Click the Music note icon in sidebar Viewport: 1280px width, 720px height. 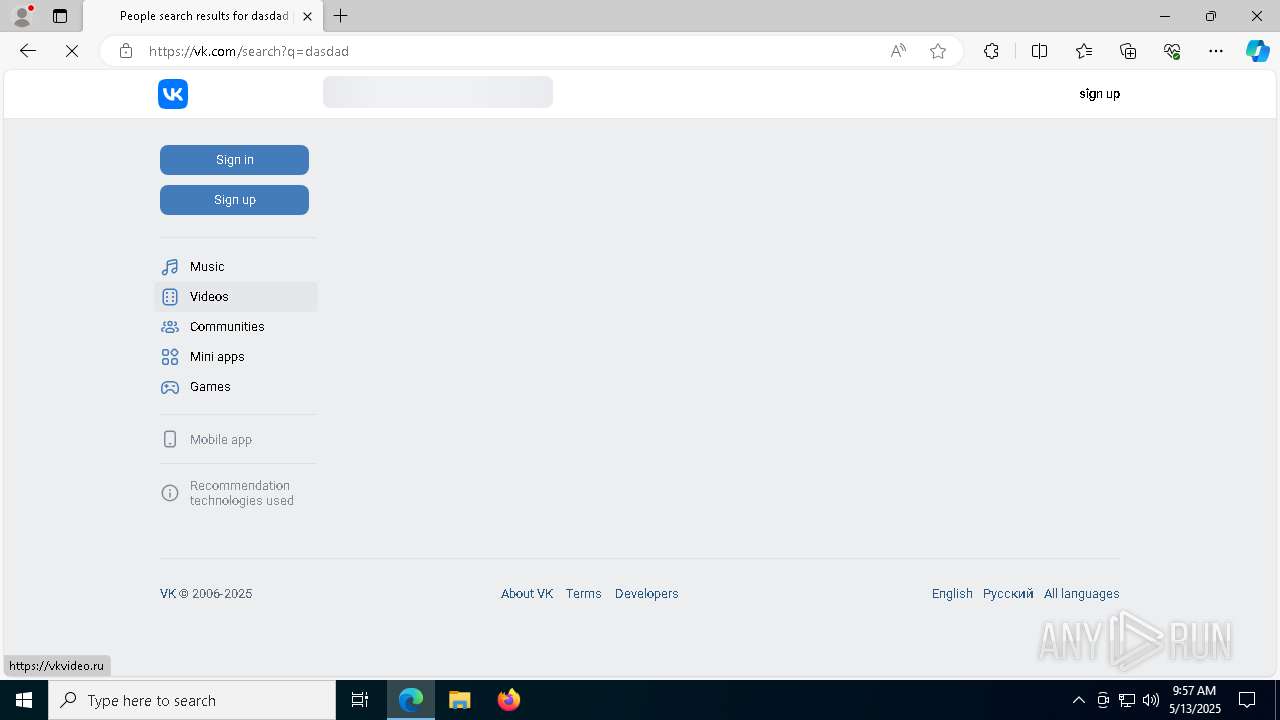[170, 267]
